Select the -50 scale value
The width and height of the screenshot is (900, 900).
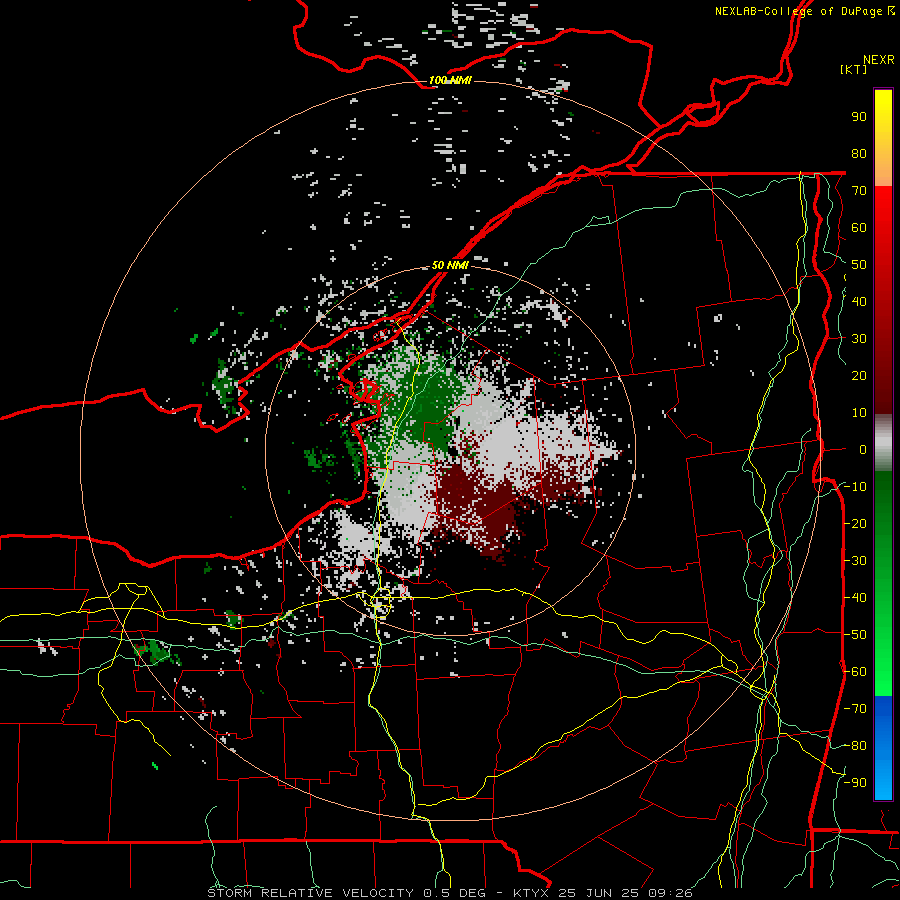[855, 635]
